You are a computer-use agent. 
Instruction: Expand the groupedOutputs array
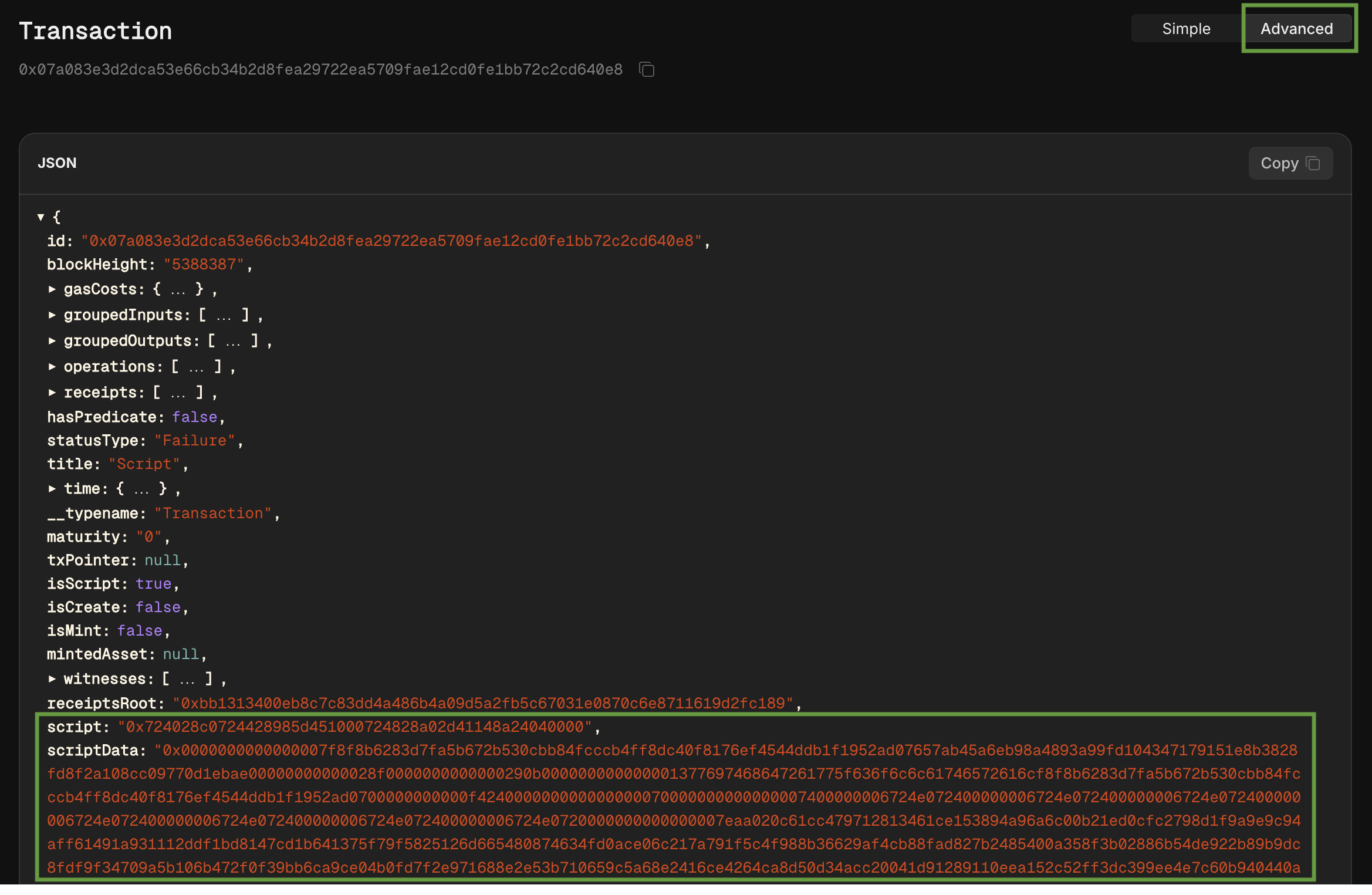(x=52, y=341)
